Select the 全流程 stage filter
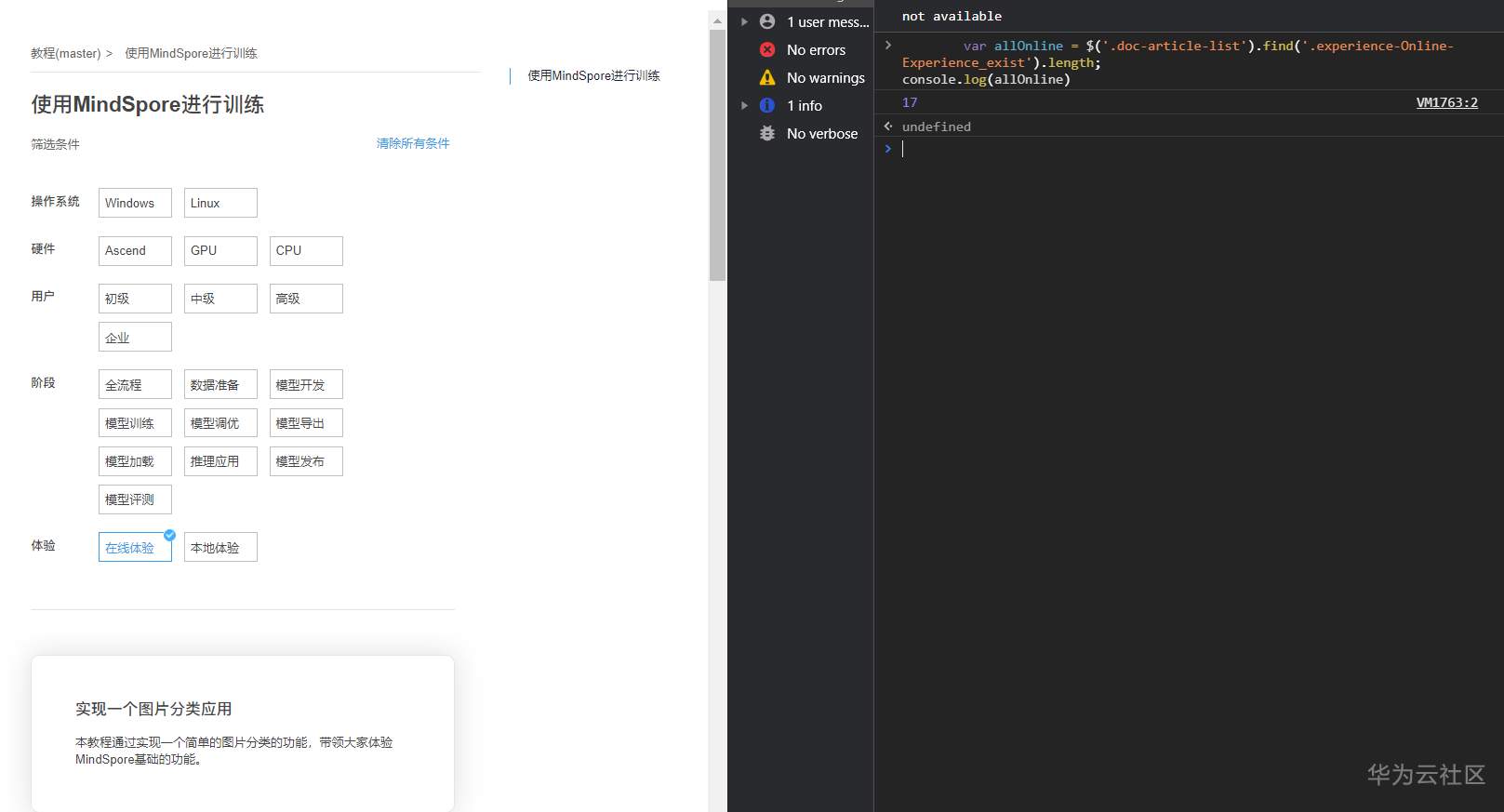1504x812 pixels. [135, 384]
